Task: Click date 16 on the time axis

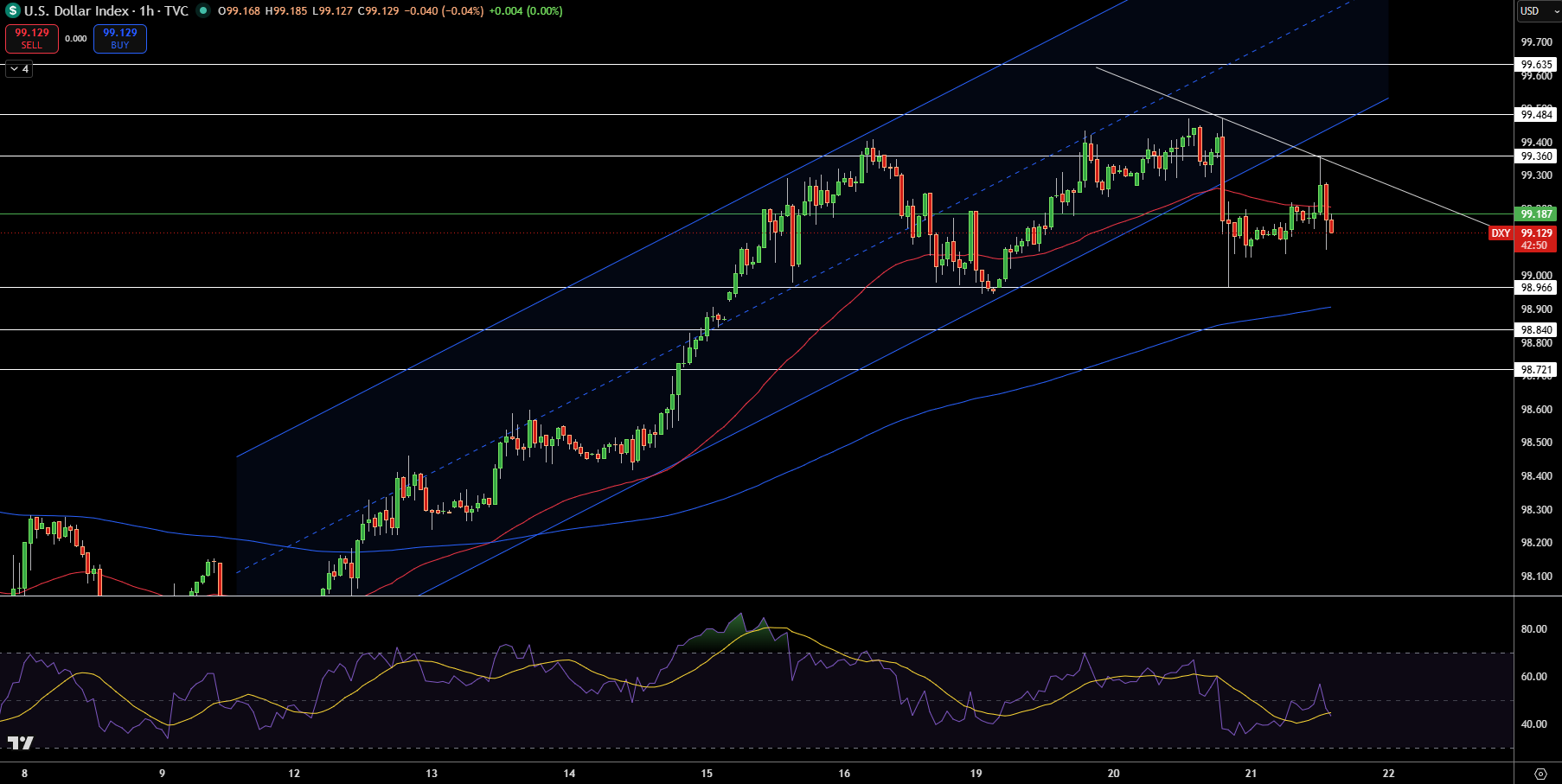Action: click(844, 774)
